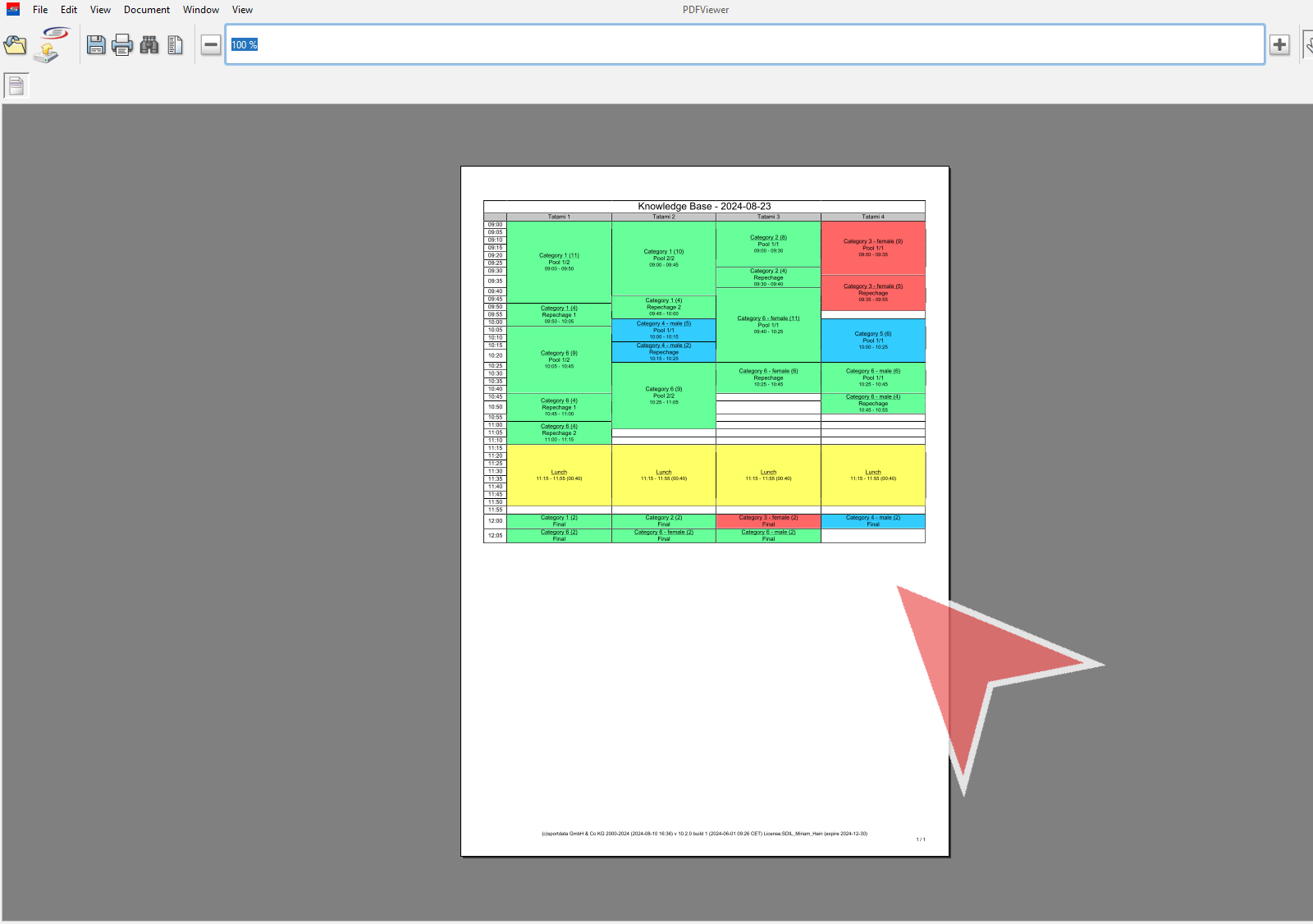
Task: Click the yellow Lunch block under Tatami 1
Action: pos(559,475)
